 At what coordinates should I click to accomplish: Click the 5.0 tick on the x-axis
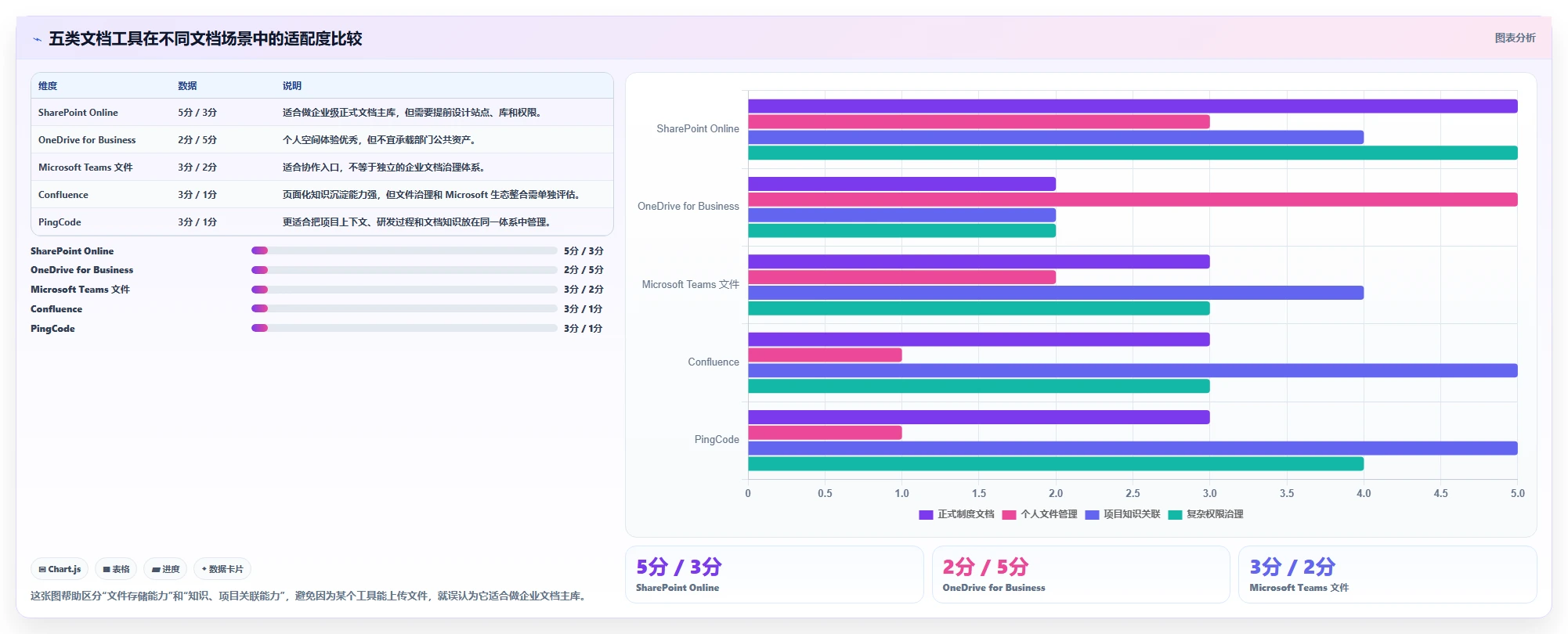pyautogui.click(x=1517, y=494)
